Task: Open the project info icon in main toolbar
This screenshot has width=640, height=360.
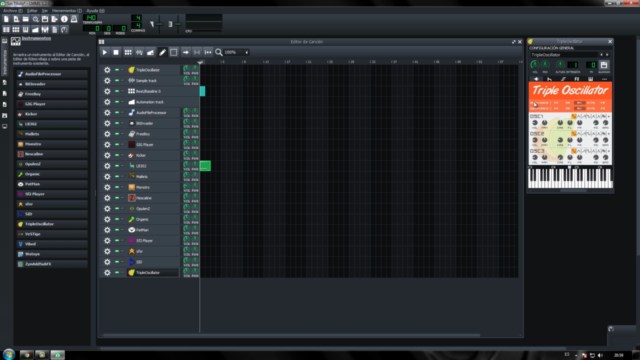Action: [64, 19]
